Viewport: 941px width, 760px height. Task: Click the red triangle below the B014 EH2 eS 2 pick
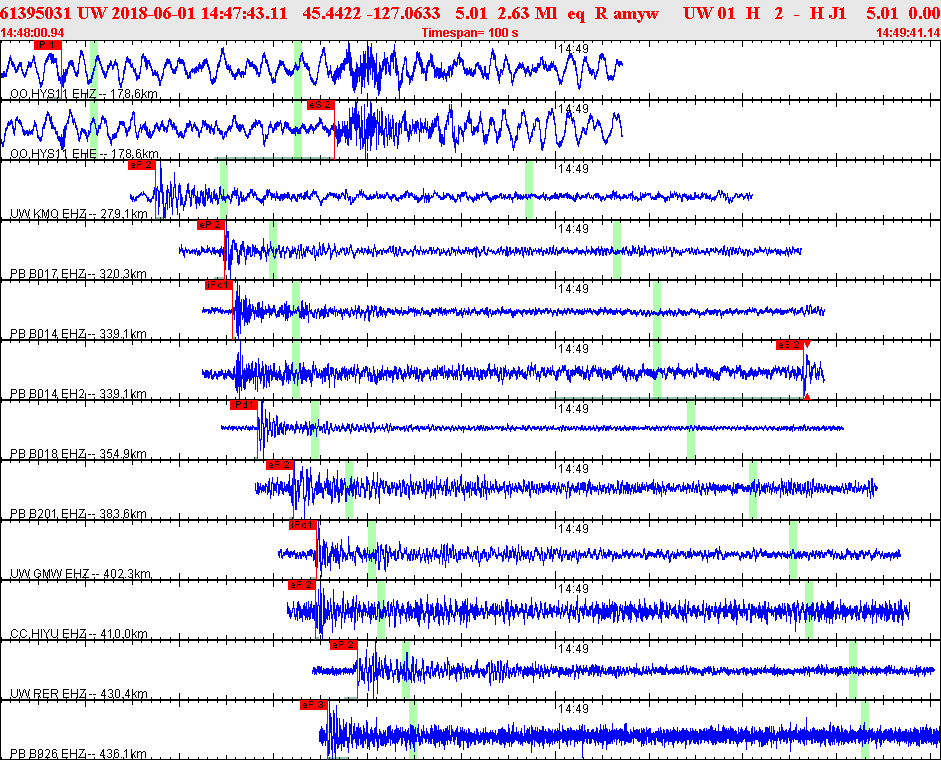pyautogui.click(x=807, y=396)
